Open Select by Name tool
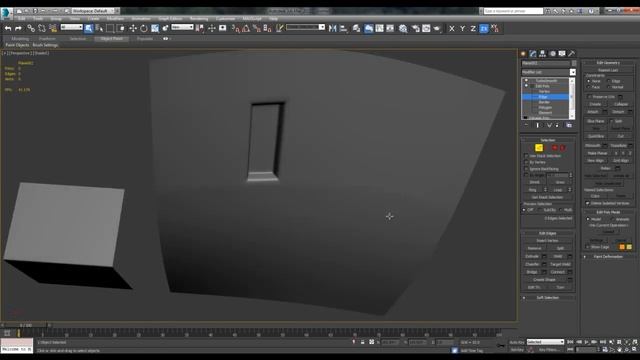Screen dimensions: 640x360 pos(99,28)
